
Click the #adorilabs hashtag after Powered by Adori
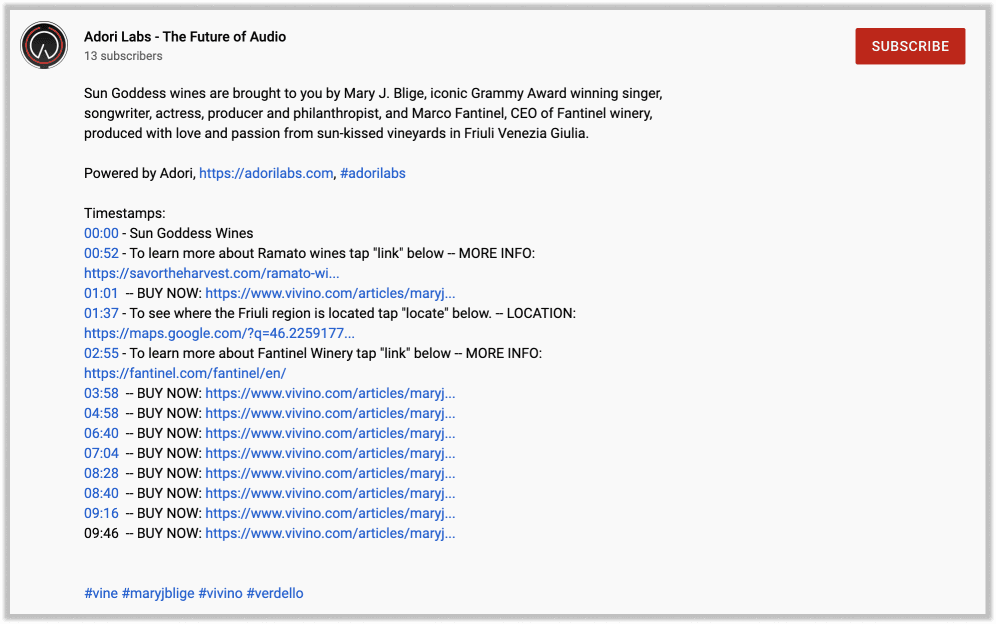click(372, 173)
